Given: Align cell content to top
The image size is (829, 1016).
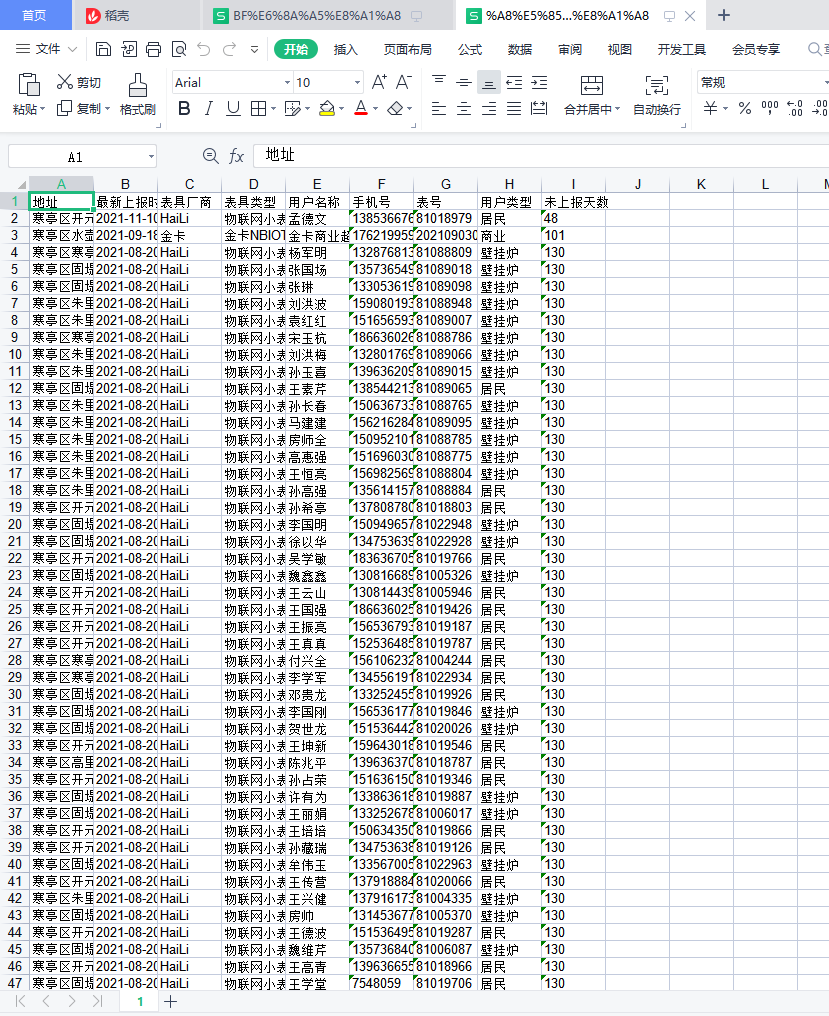Looking at the screenshot, I should (439, 82).
